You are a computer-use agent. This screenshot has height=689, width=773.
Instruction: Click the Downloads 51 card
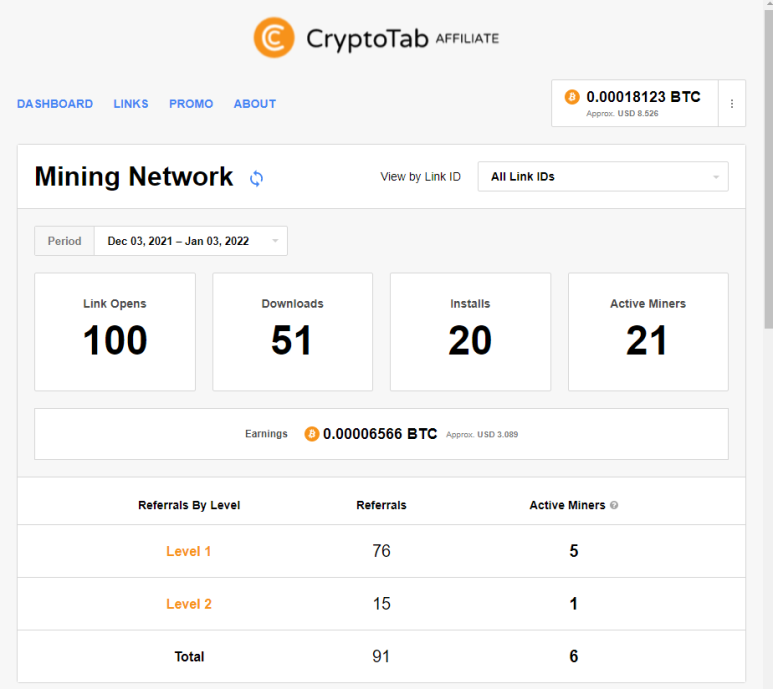pos(292,332)
